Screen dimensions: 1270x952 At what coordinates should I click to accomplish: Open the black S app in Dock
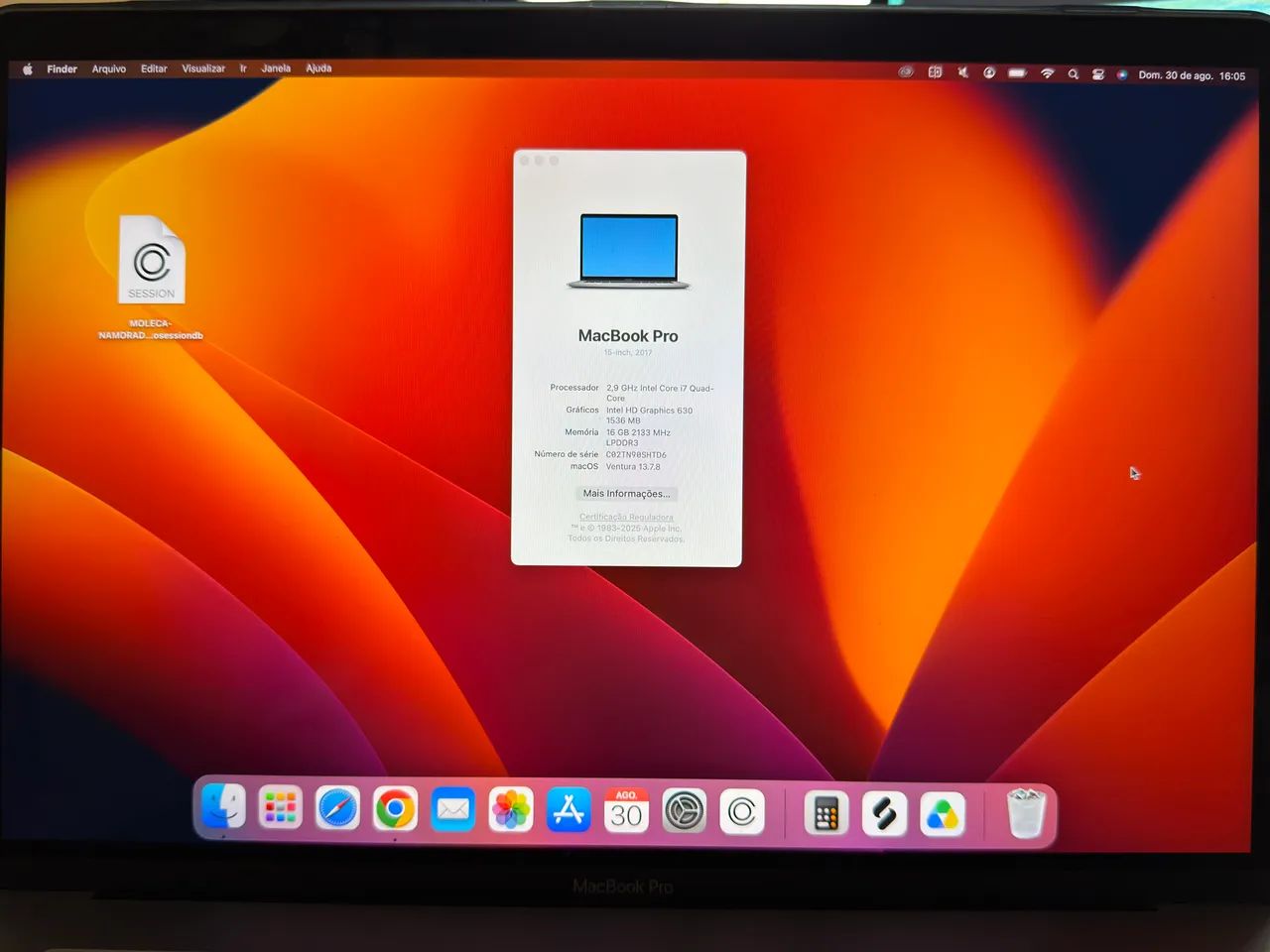click(x=884, y=815)
